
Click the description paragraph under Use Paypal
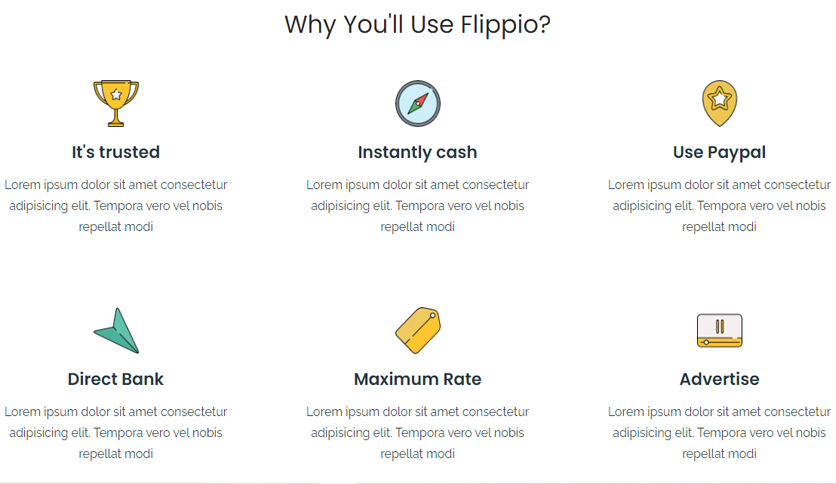(719, 206)
